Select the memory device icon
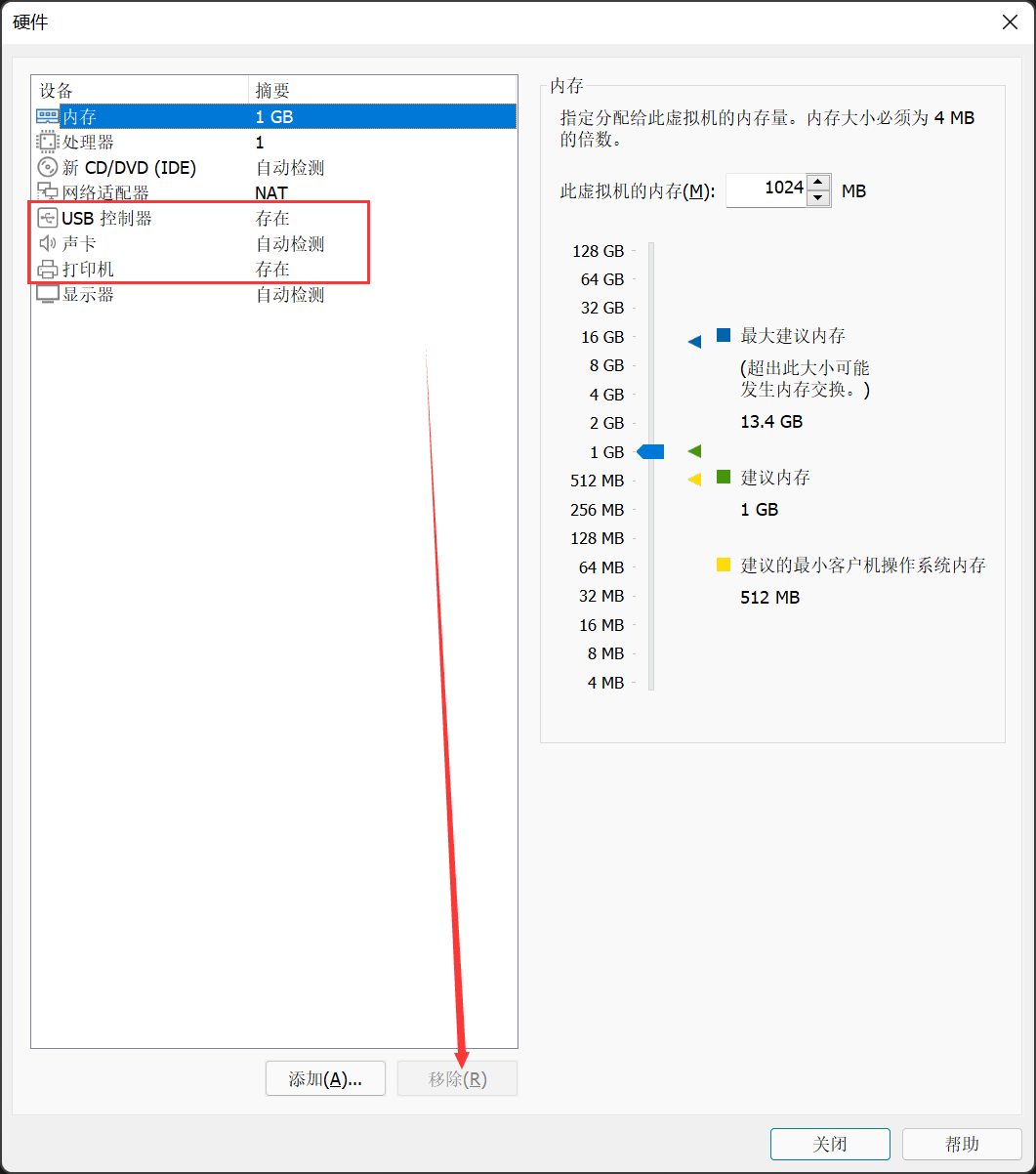 [47, 116]
